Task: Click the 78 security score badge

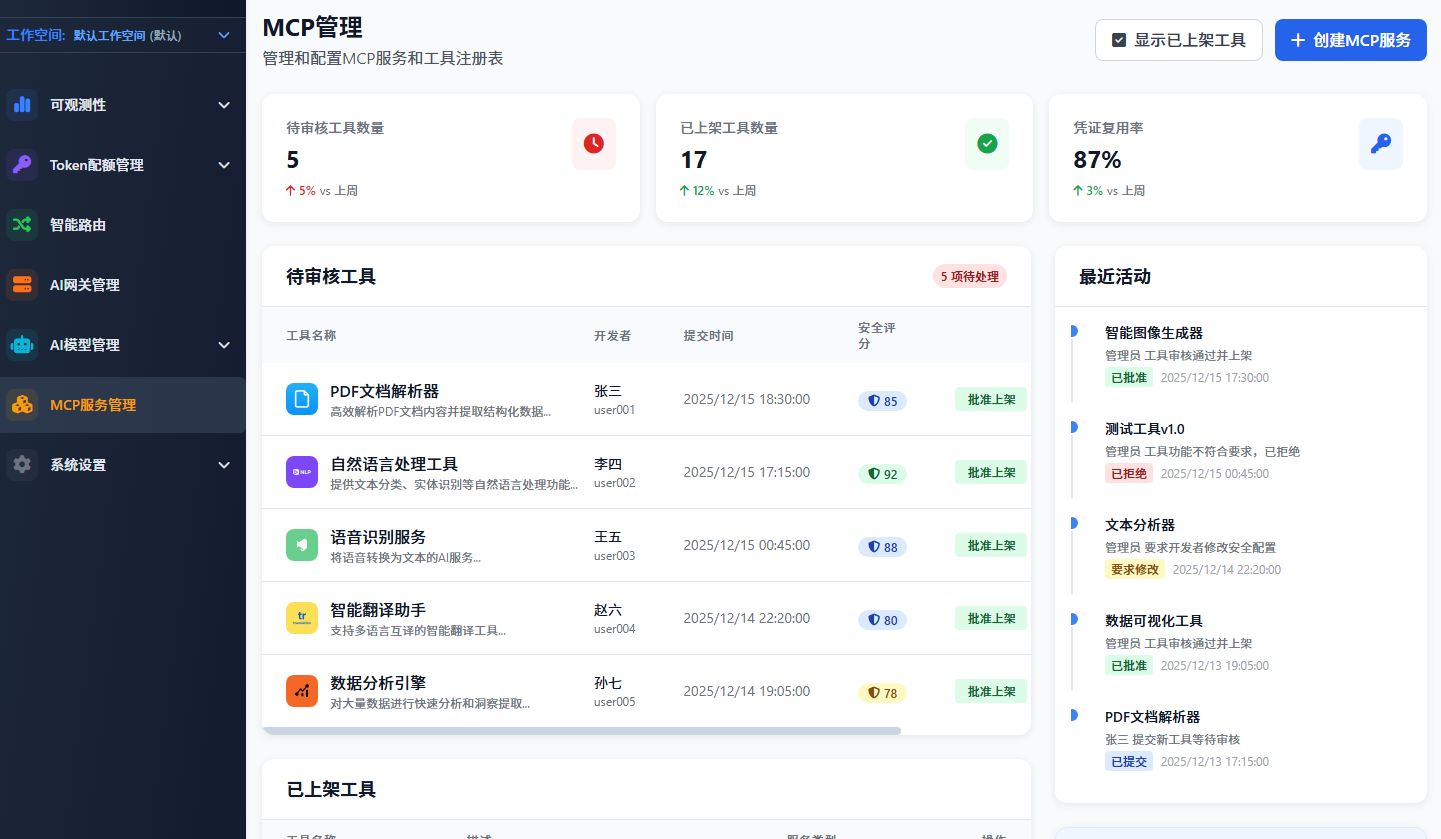Action: [x=882, y=693]
